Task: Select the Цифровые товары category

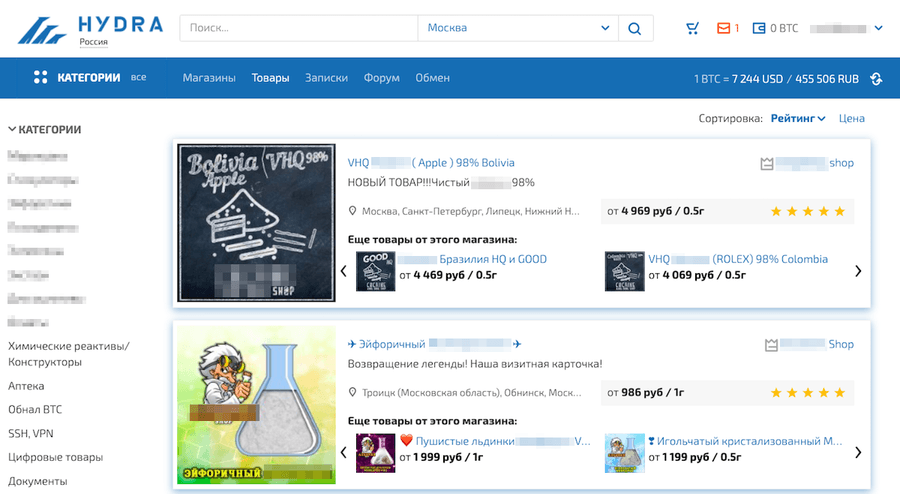Action: [56, 457]
